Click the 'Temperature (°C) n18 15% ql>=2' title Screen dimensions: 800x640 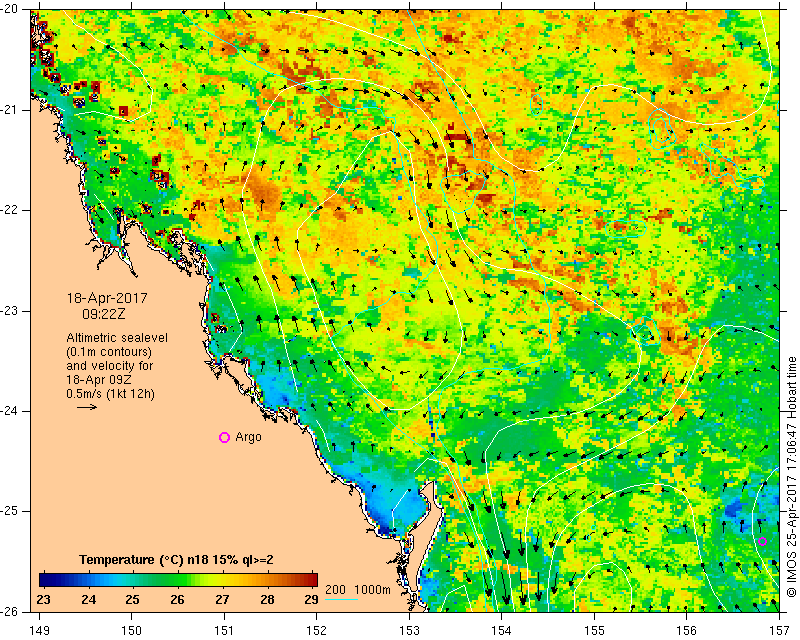pos(176,560)
